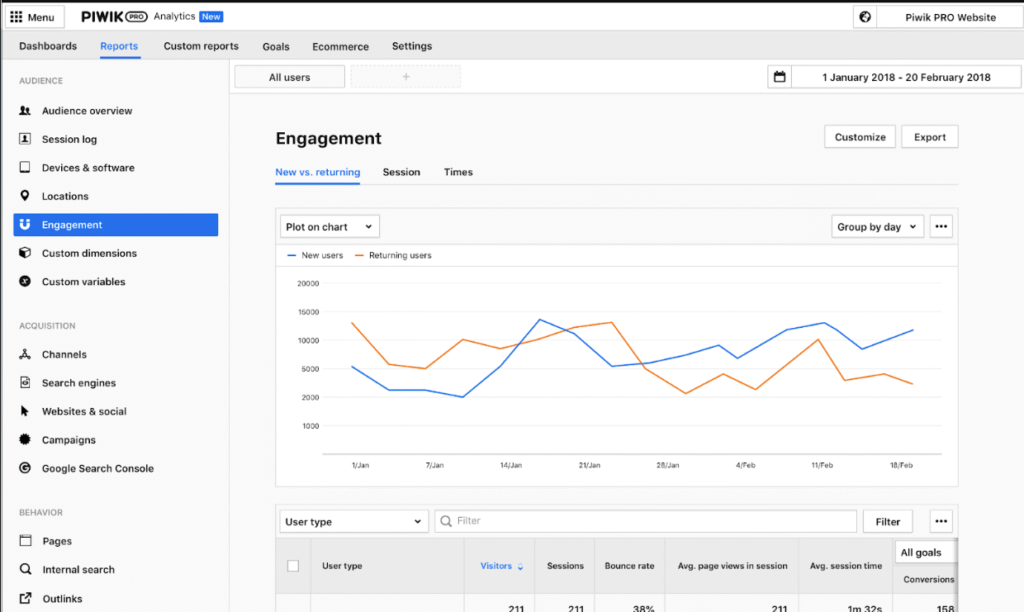The image size is (1024, 612).
Task: Click the Internal search magnifier icon
Action: pyautogui.click(x=25, y=569)
